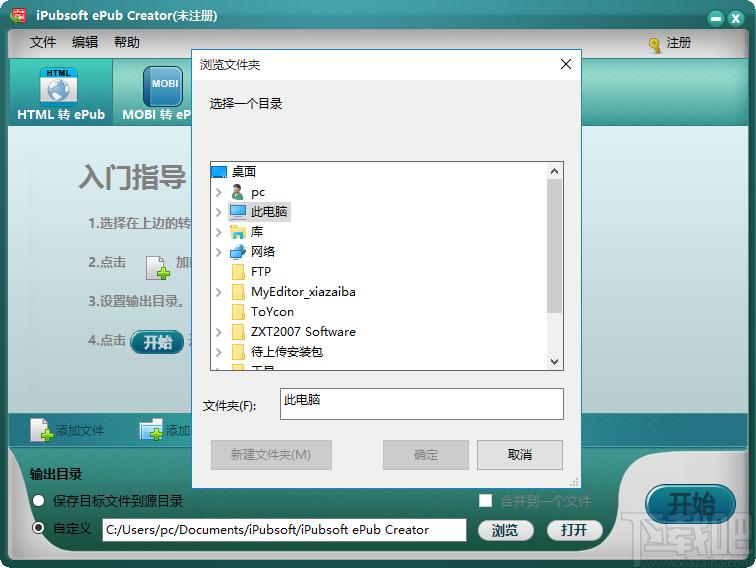
Task: Click the 文件夹(F) folder name input field
Action: click(421, 404)
